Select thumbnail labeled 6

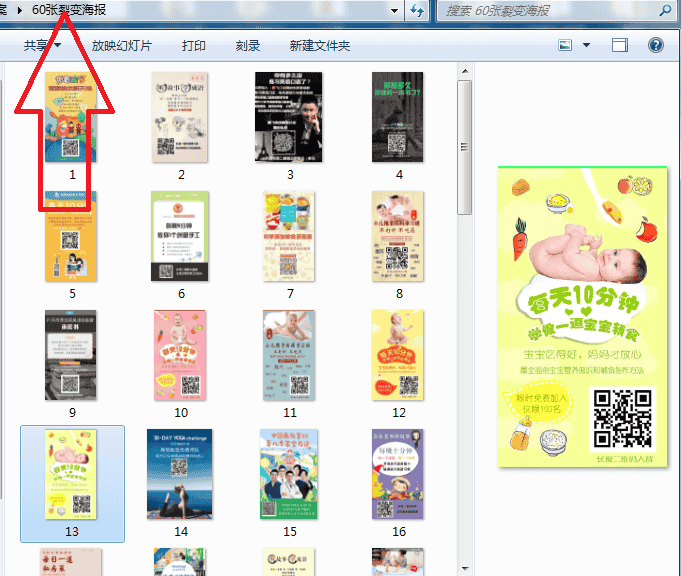pyautogui.click(x=181, y=236)
